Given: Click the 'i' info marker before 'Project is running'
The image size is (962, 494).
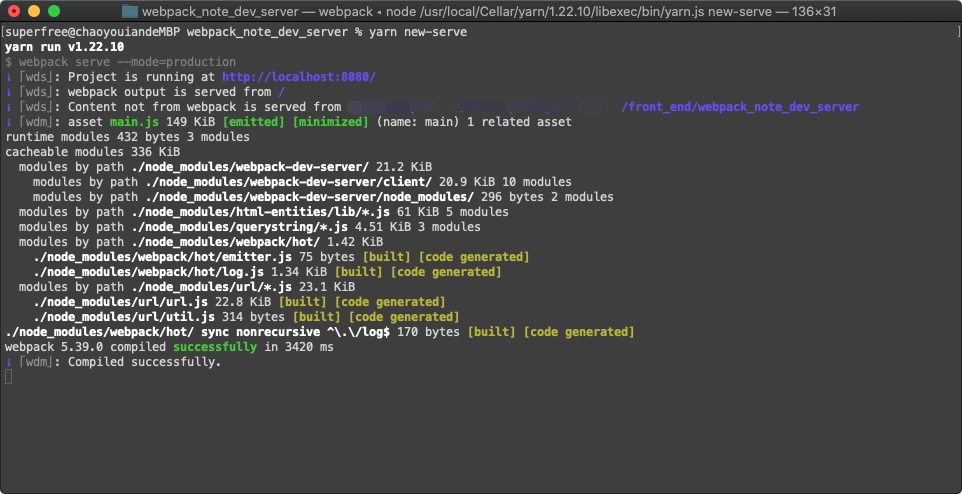Looking at the screenshot, I should point(9,77).
